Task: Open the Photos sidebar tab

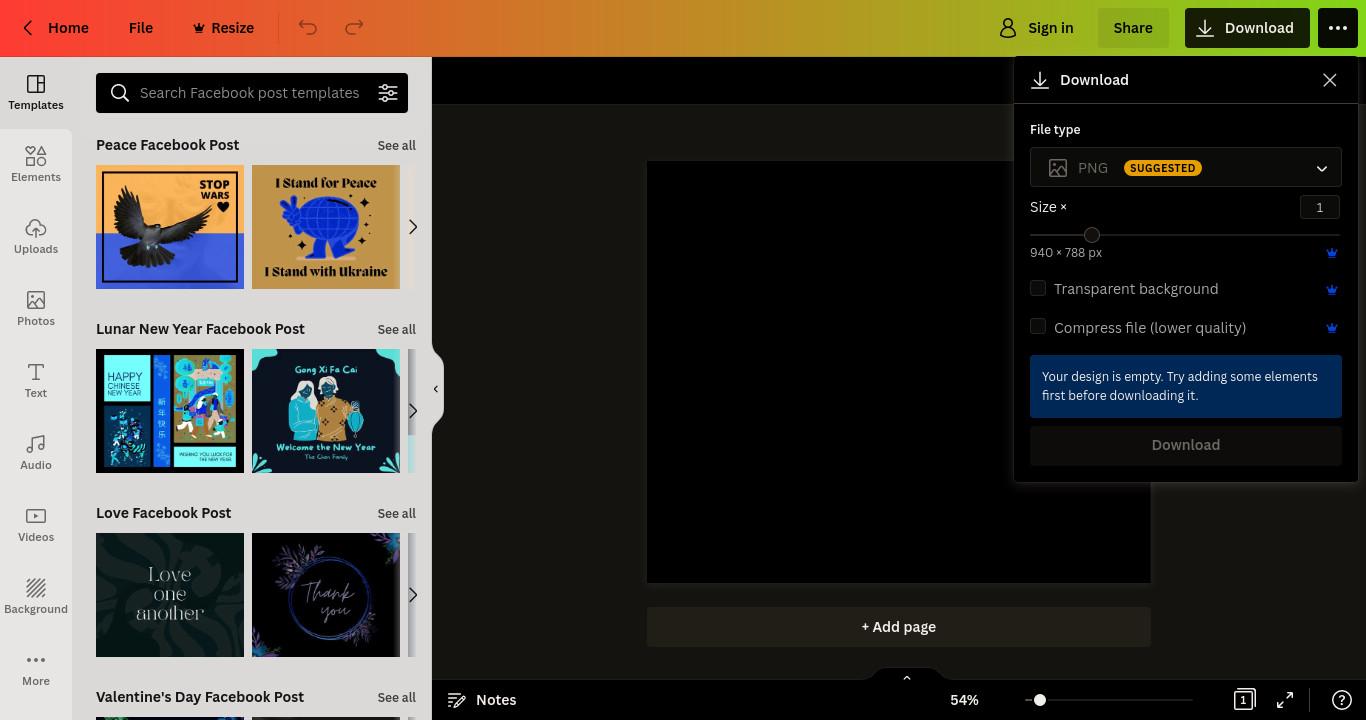Action: point(36,308)
